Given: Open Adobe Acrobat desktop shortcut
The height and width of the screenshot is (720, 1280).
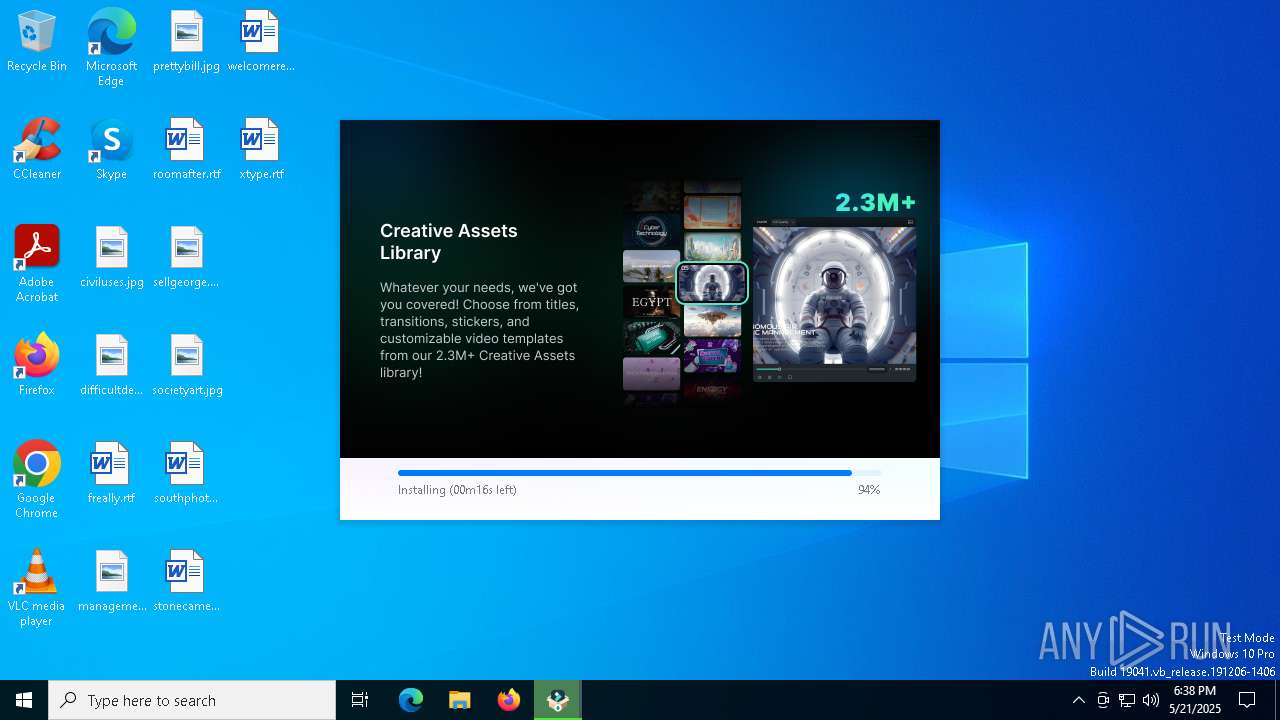Looking at the screenshot, I should click(37, 264).
